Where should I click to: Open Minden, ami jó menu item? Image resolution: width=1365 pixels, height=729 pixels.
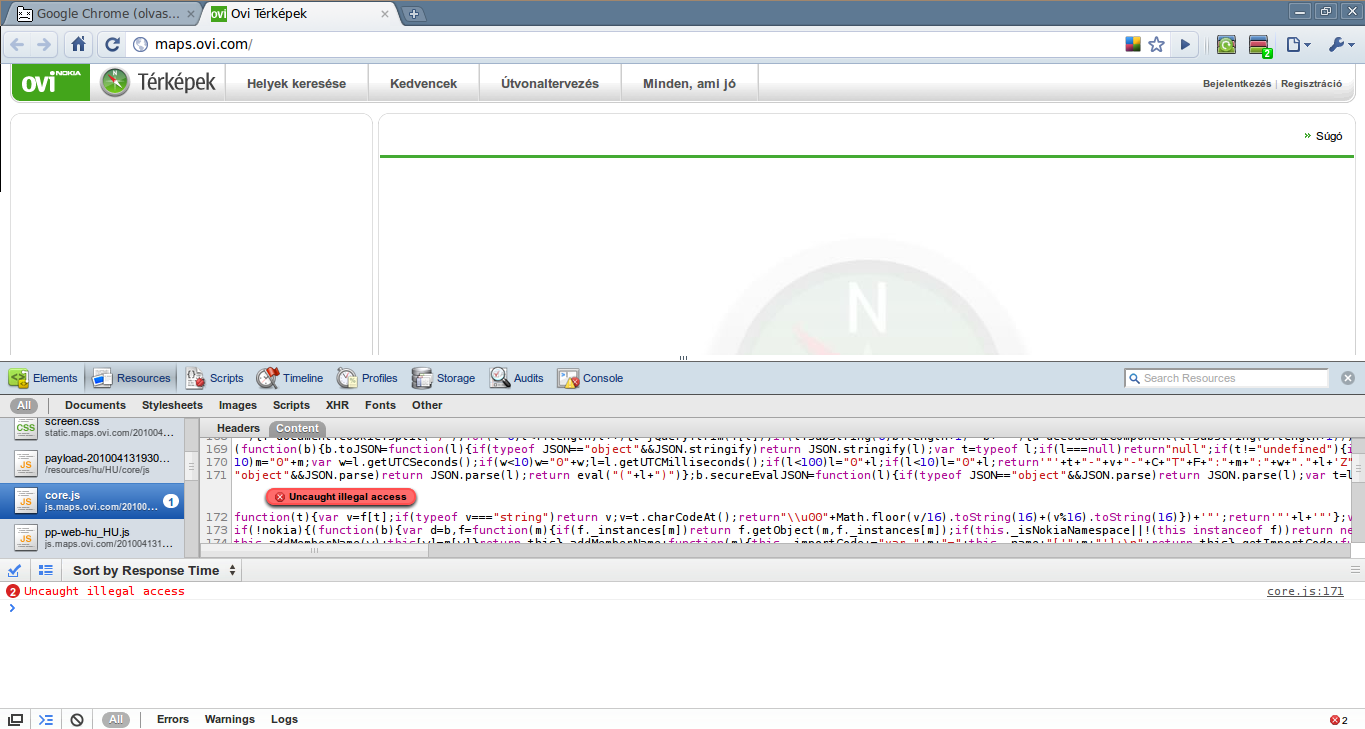coord(689,84)
